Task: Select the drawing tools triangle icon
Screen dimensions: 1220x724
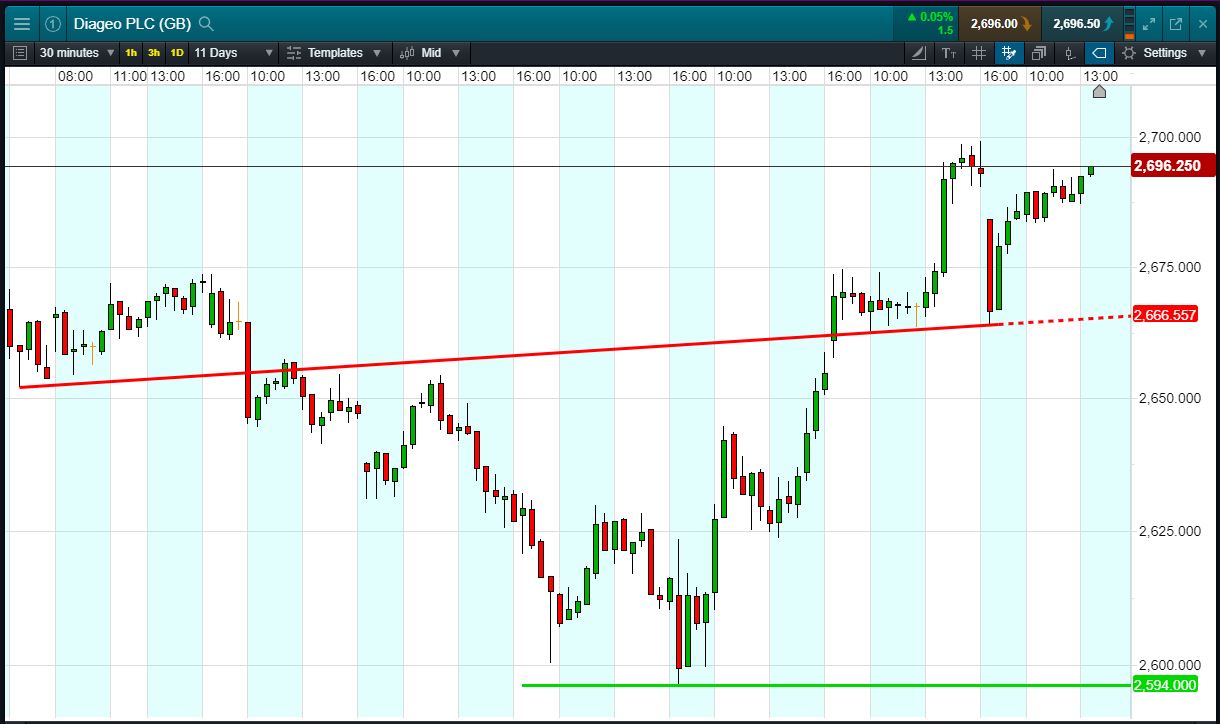Action: click(x=919, y=53)
